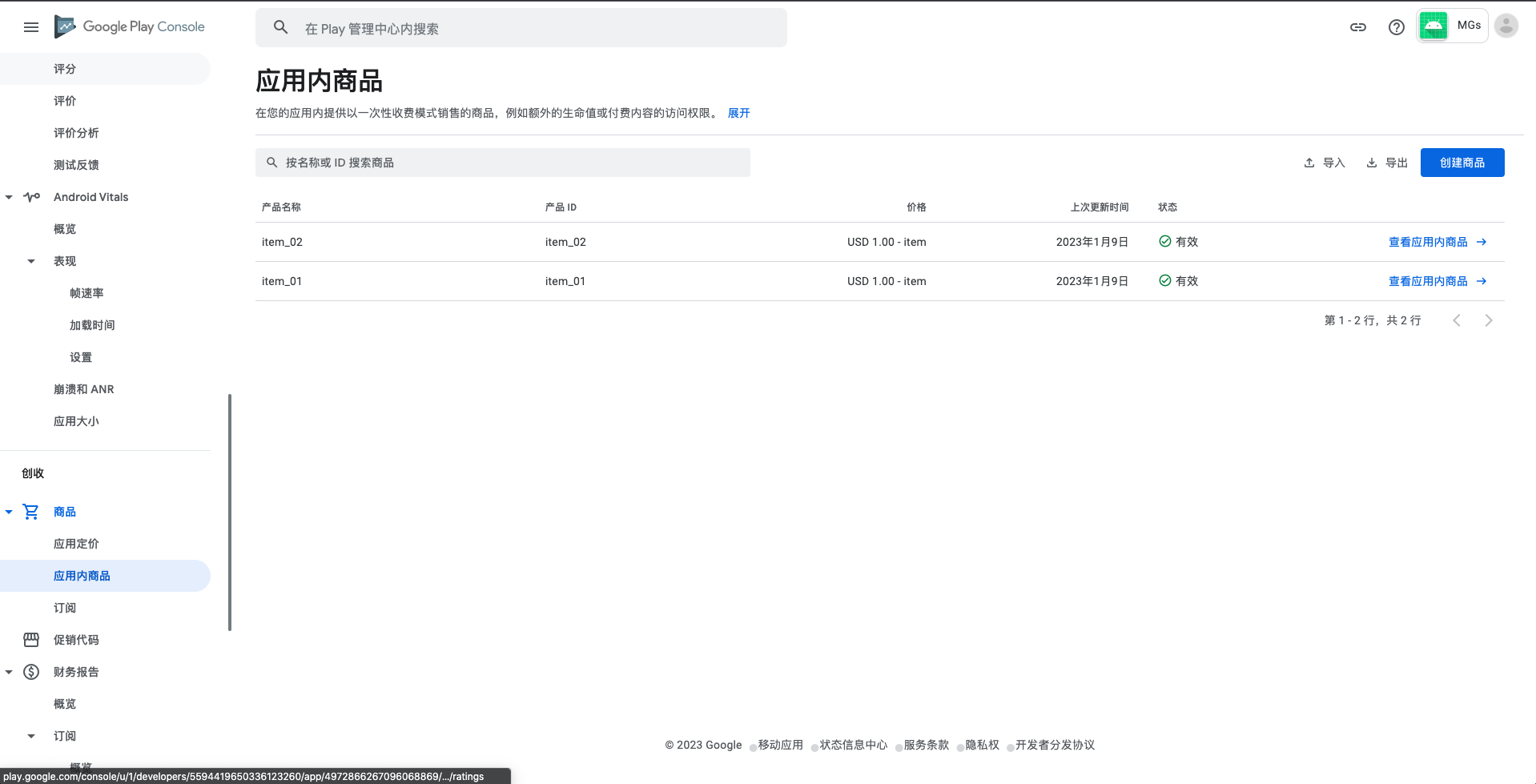Click the green status checkmark for item_02
Screen dimensions: 1536x784
(x=1165, y=241)
